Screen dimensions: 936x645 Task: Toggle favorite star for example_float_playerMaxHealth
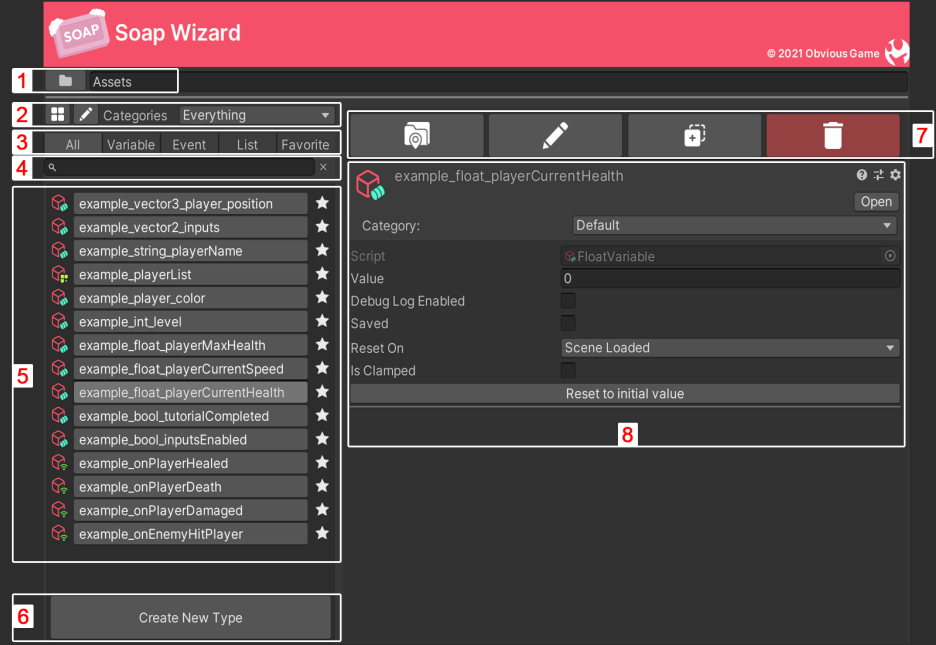322,344
